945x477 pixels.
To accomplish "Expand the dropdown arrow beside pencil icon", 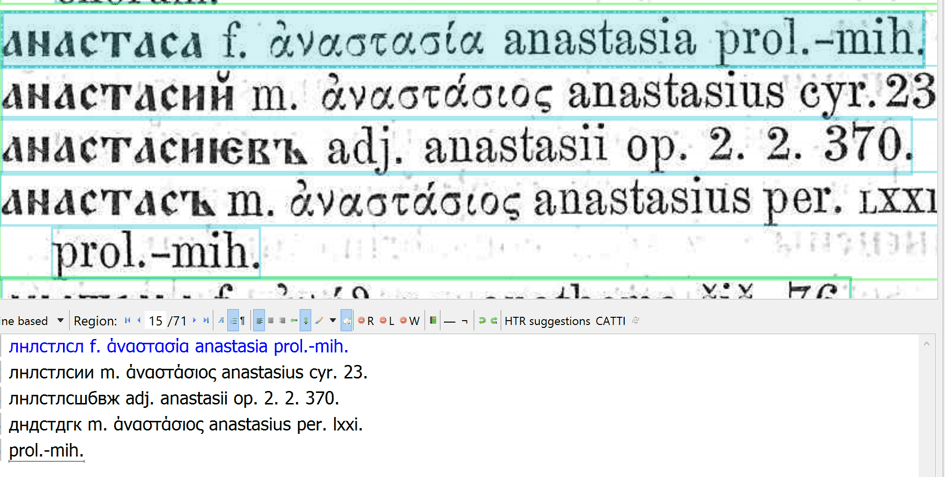I will [x=333, y=321].
